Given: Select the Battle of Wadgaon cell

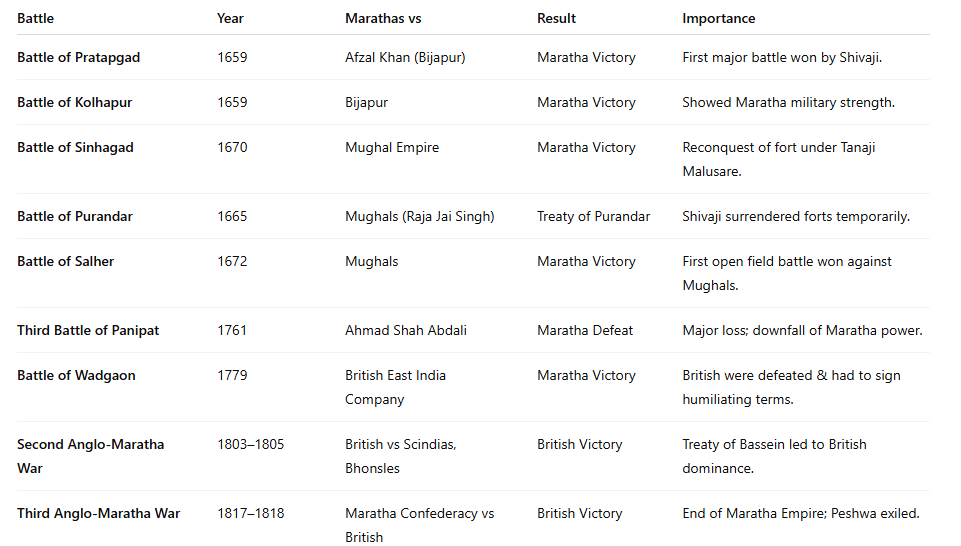Looking at the screenshot, I should click(x=77, y=375).
